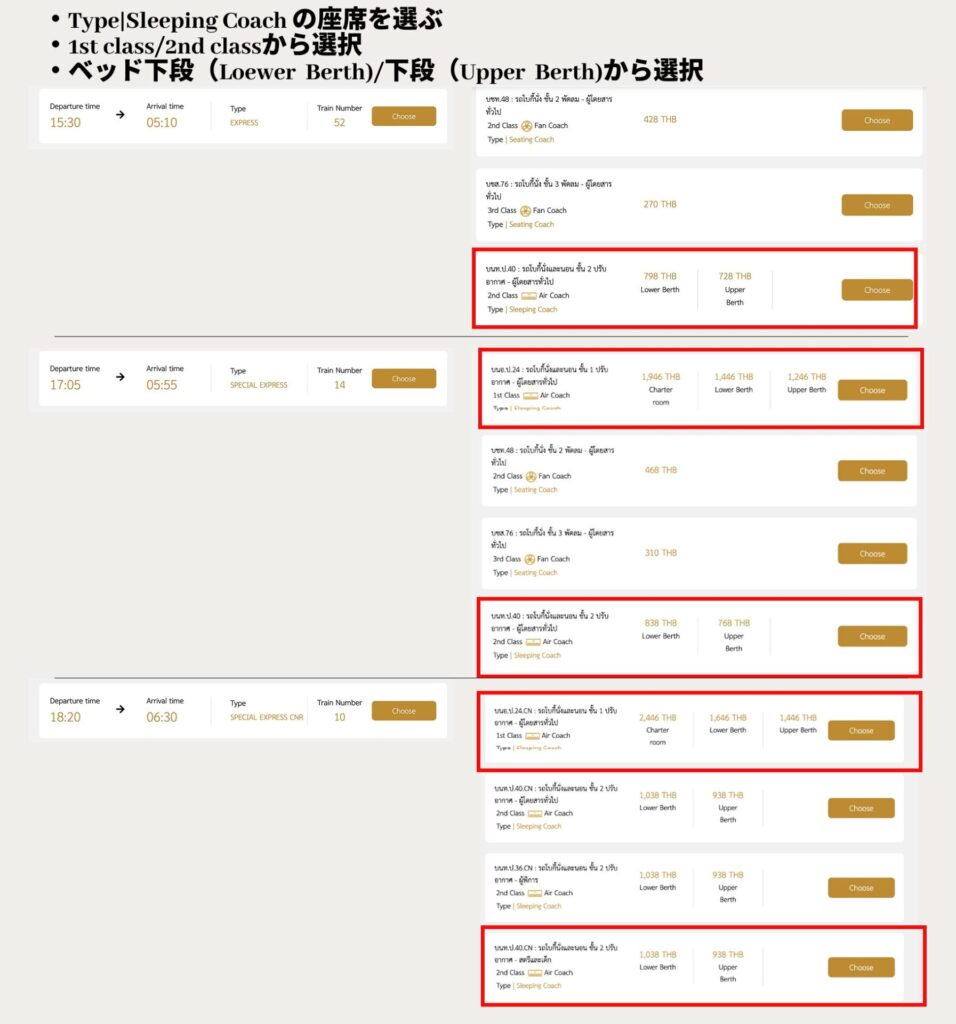956x1024 pixels.
Task: Choose the 1st class coach with 1,946 THB charter room
Action: [872, 390]
